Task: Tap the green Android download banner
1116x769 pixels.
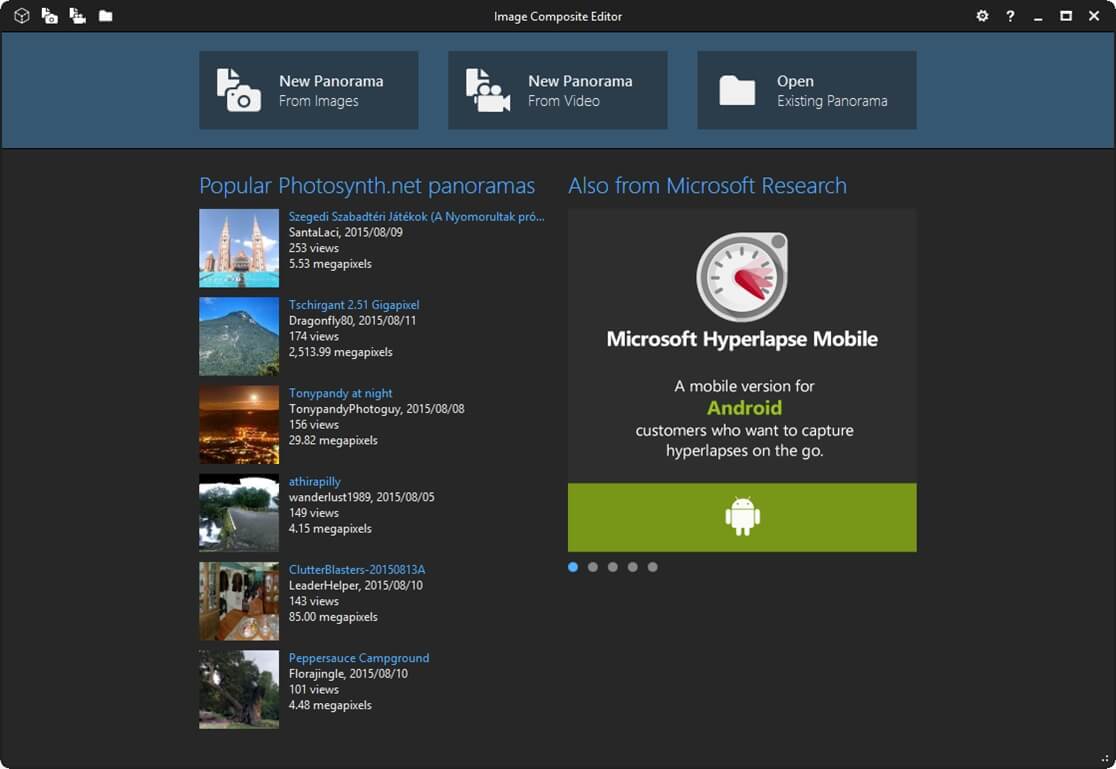Action: coord(742,517)
